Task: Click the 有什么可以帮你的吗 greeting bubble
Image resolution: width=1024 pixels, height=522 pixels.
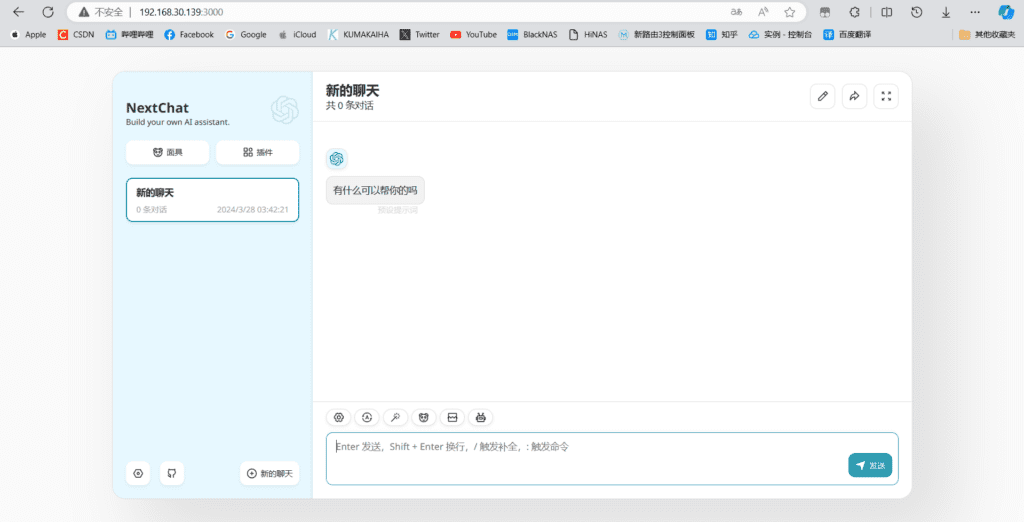Action: point(375,191)
